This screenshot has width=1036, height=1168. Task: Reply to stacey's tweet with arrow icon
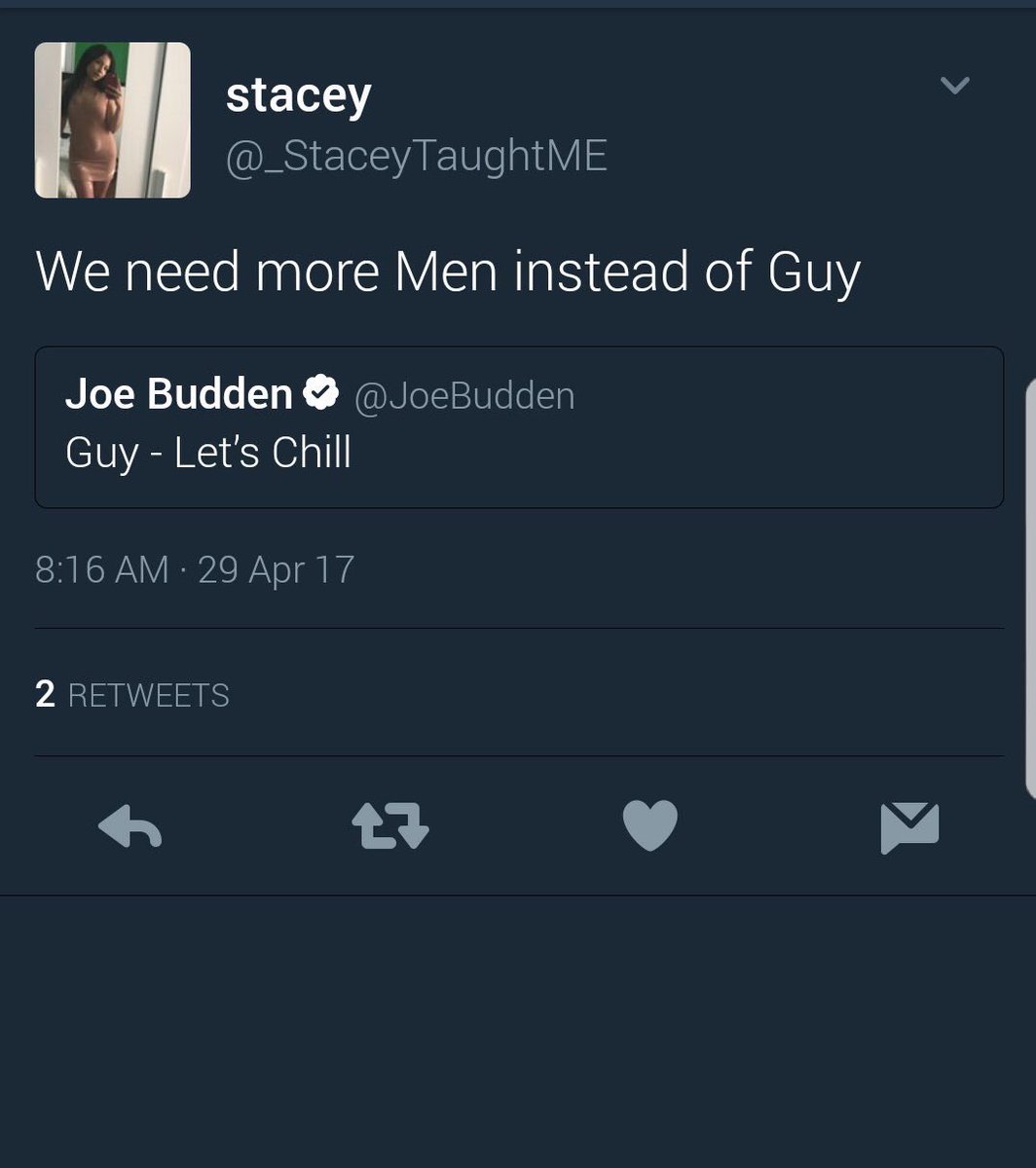coord(129,827)
